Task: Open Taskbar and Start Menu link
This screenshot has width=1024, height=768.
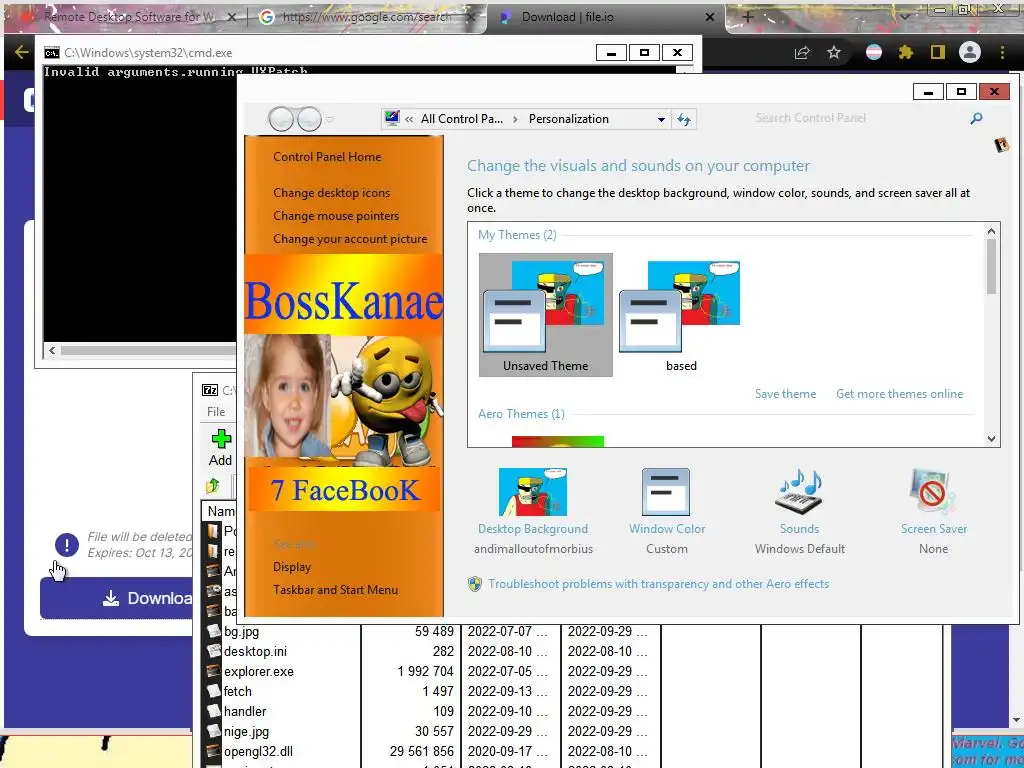Action: point(335,590)
